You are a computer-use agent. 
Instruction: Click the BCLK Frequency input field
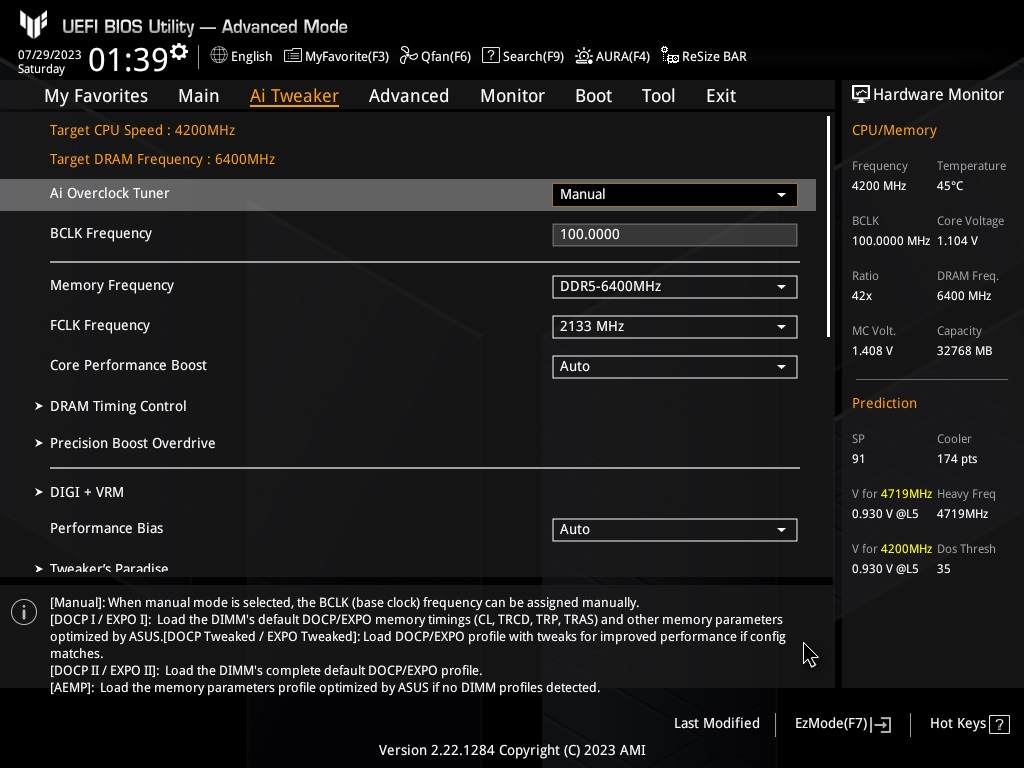675,234
